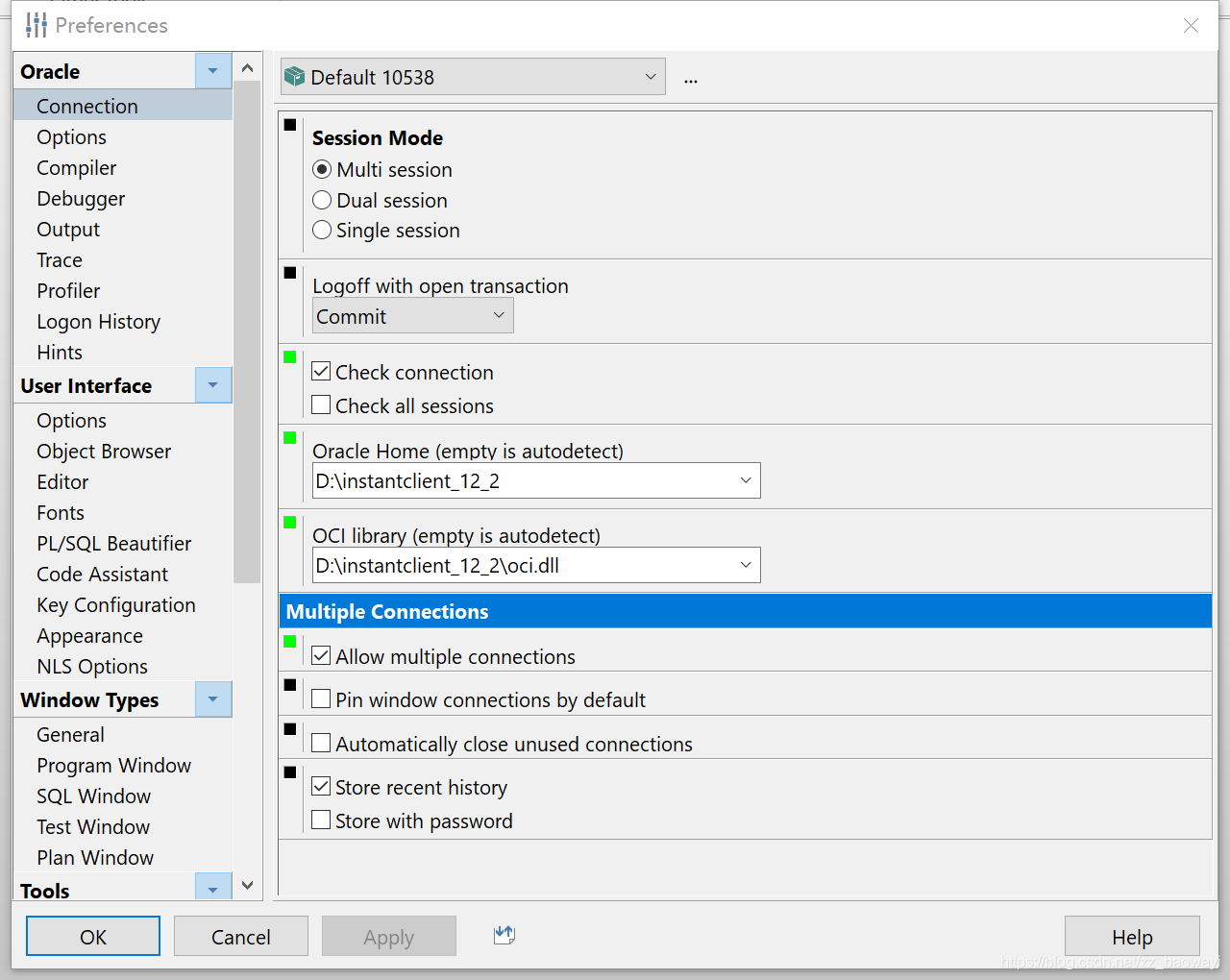
Task: Open the Logon History page
Action: coord(99,321)
